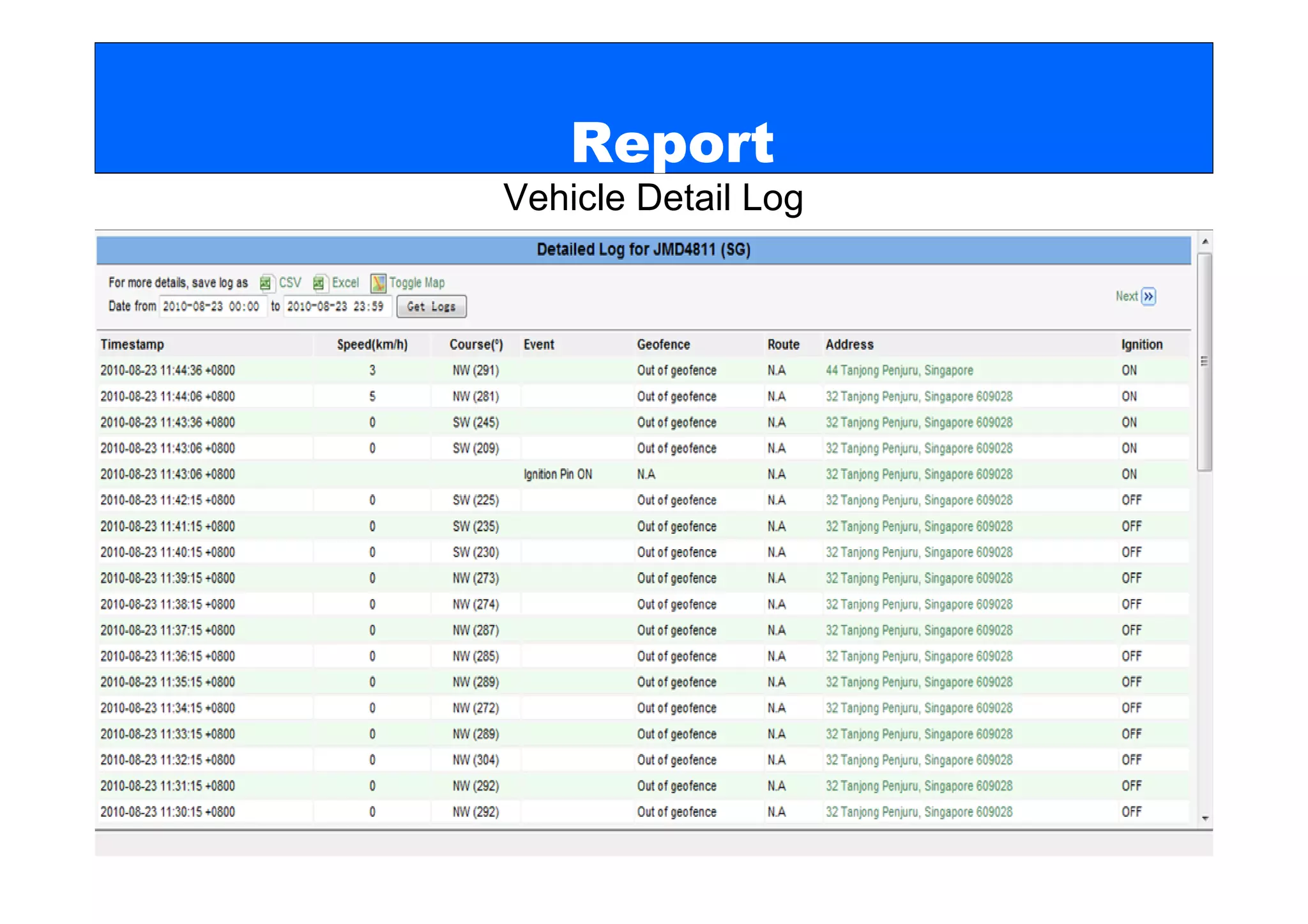This screenshot has height=924, width=1308.
Task: Select timestamp 2010-08-23 11:31:15 +0800
Action: pos(168,786)
